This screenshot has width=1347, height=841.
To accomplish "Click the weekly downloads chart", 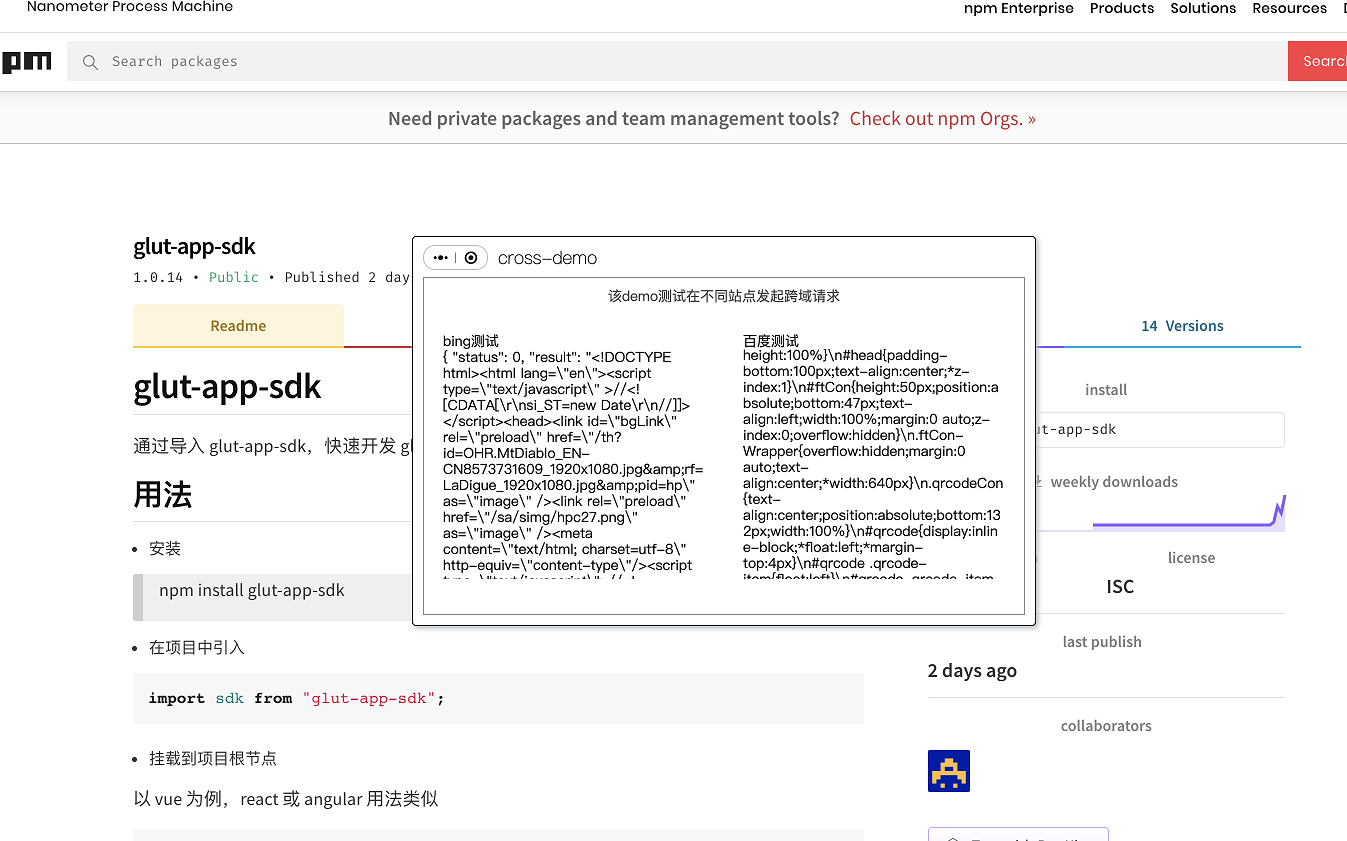I will [x=1188, y=512].
